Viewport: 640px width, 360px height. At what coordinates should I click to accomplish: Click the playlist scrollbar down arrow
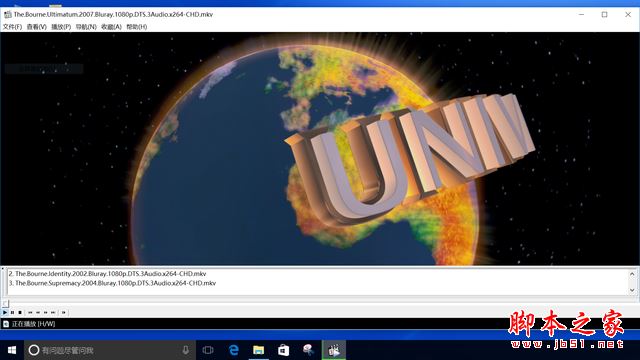point(632,290)
